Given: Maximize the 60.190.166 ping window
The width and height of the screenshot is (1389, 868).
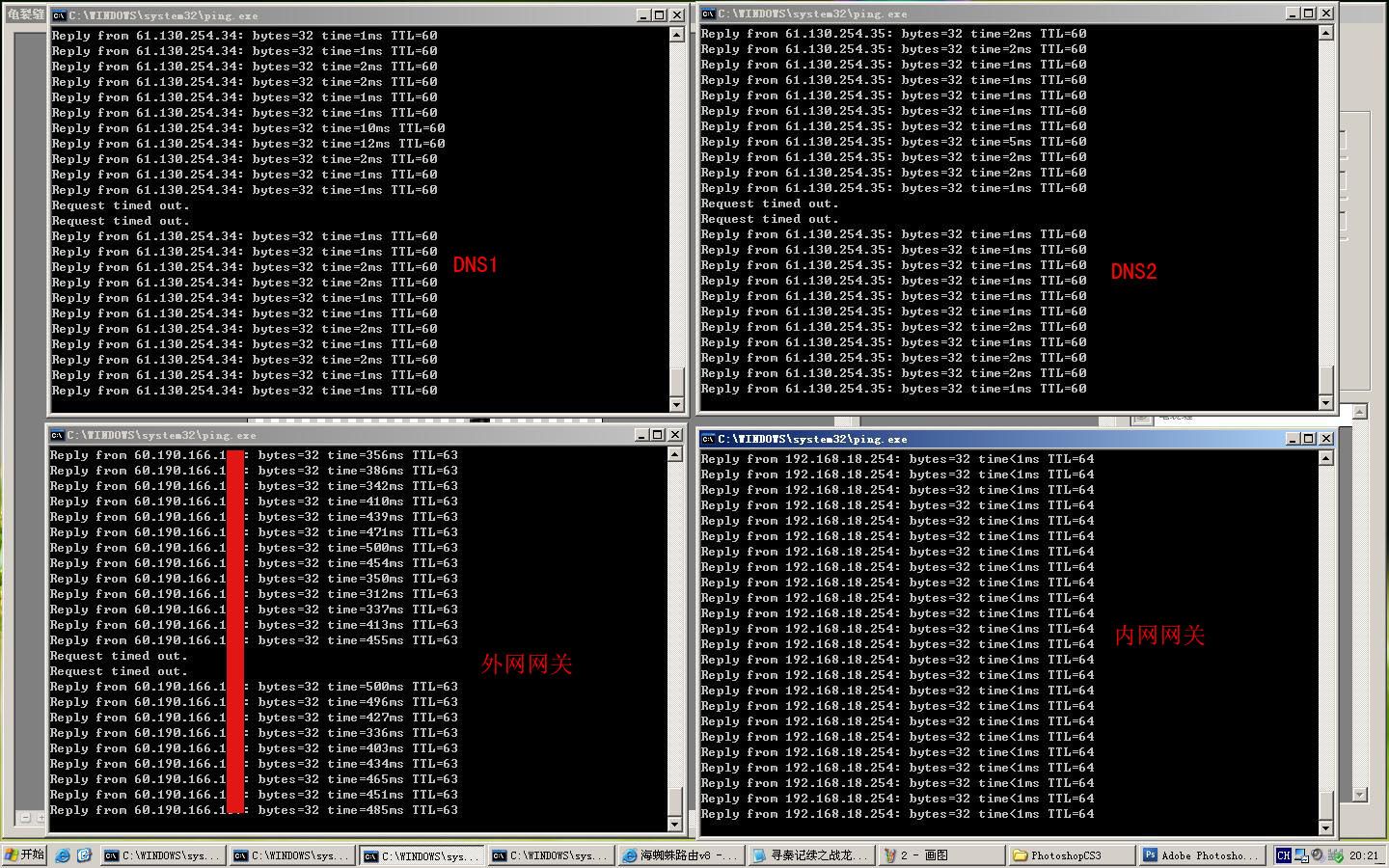Looking at the screenshot, I should 658,435.
